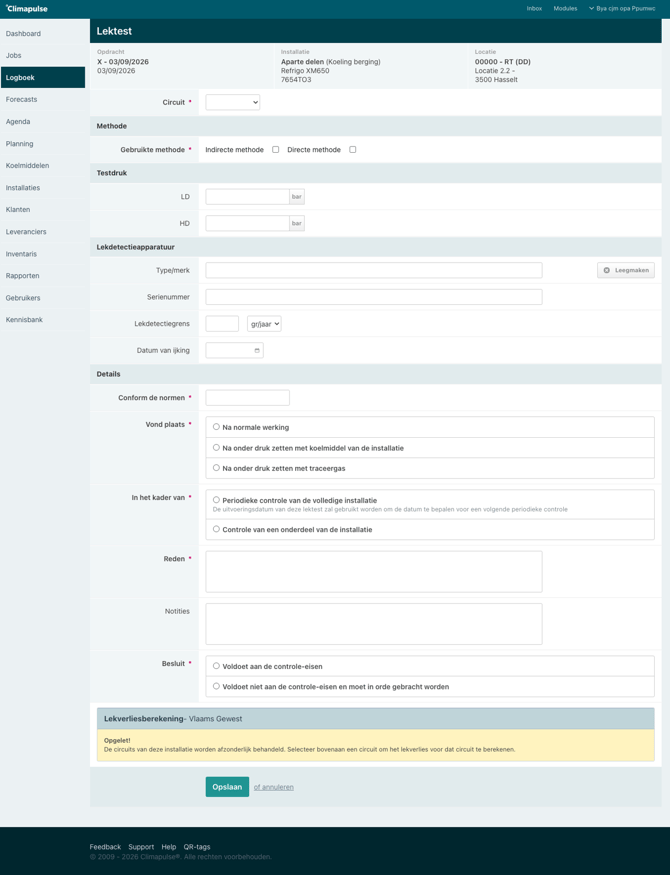Open Klanten list

[x=43, y=210]
